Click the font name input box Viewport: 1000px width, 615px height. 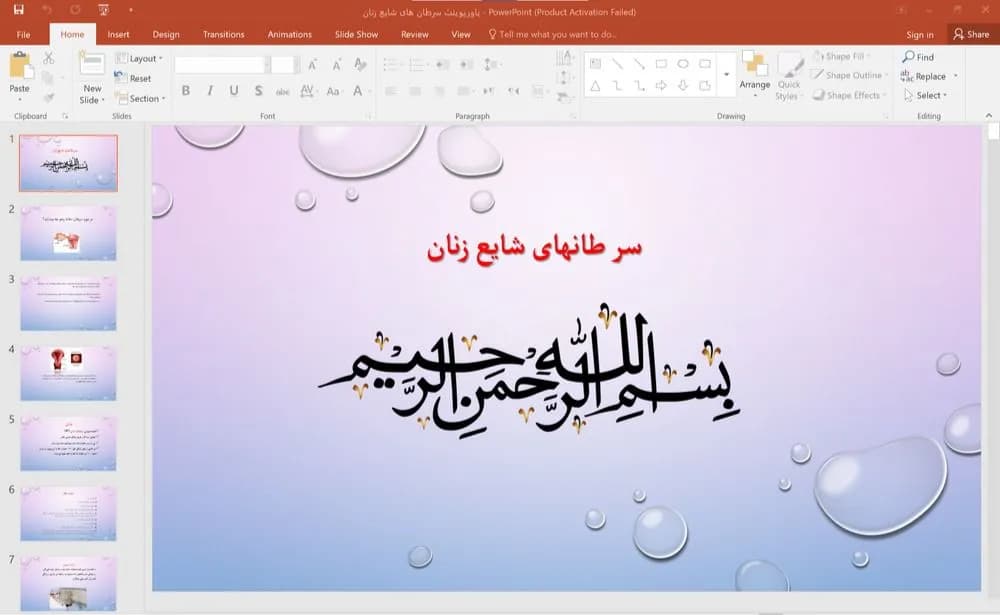[219, 64]
